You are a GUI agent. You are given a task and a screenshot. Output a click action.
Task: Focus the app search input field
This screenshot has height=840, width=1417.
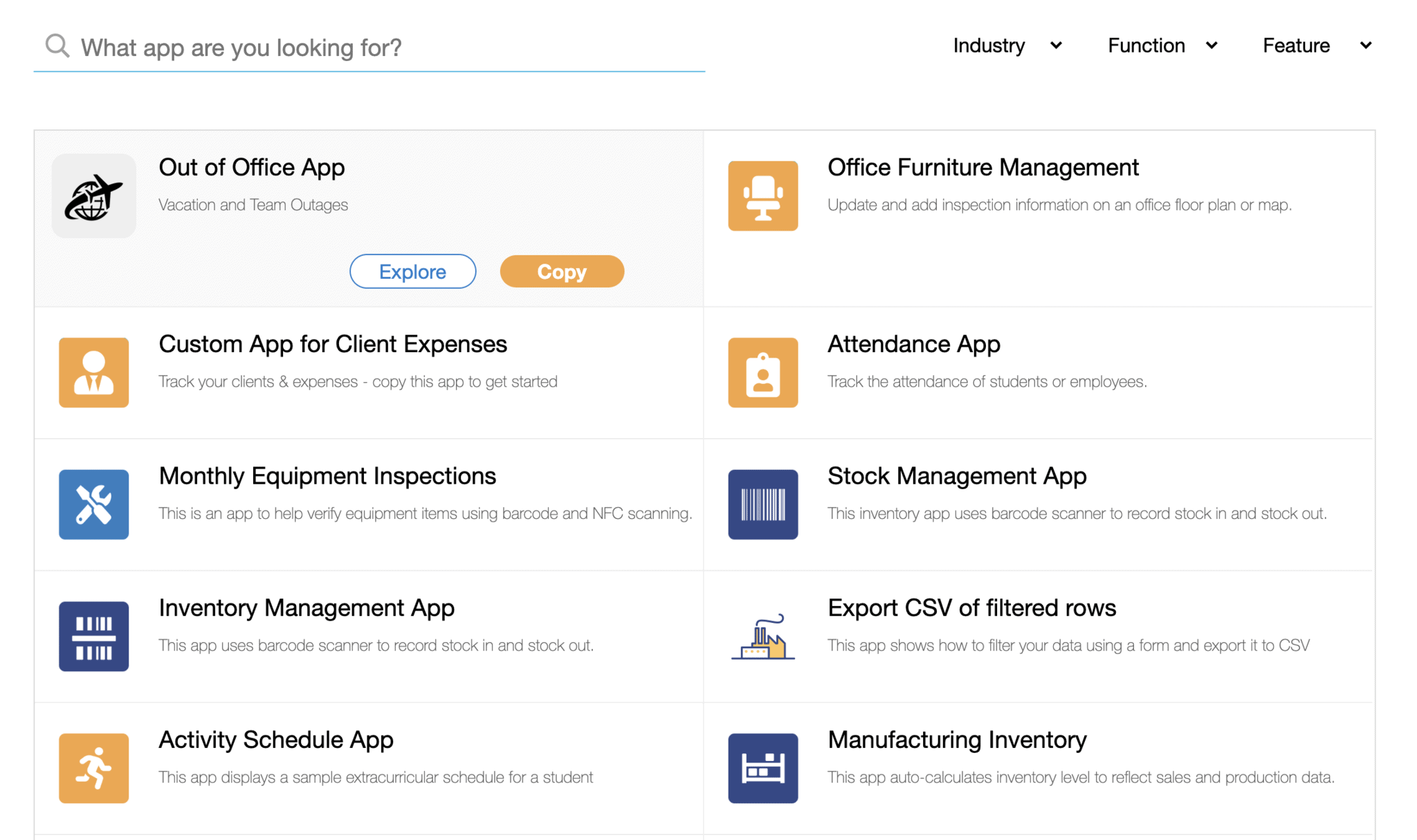tap(387, 47)
